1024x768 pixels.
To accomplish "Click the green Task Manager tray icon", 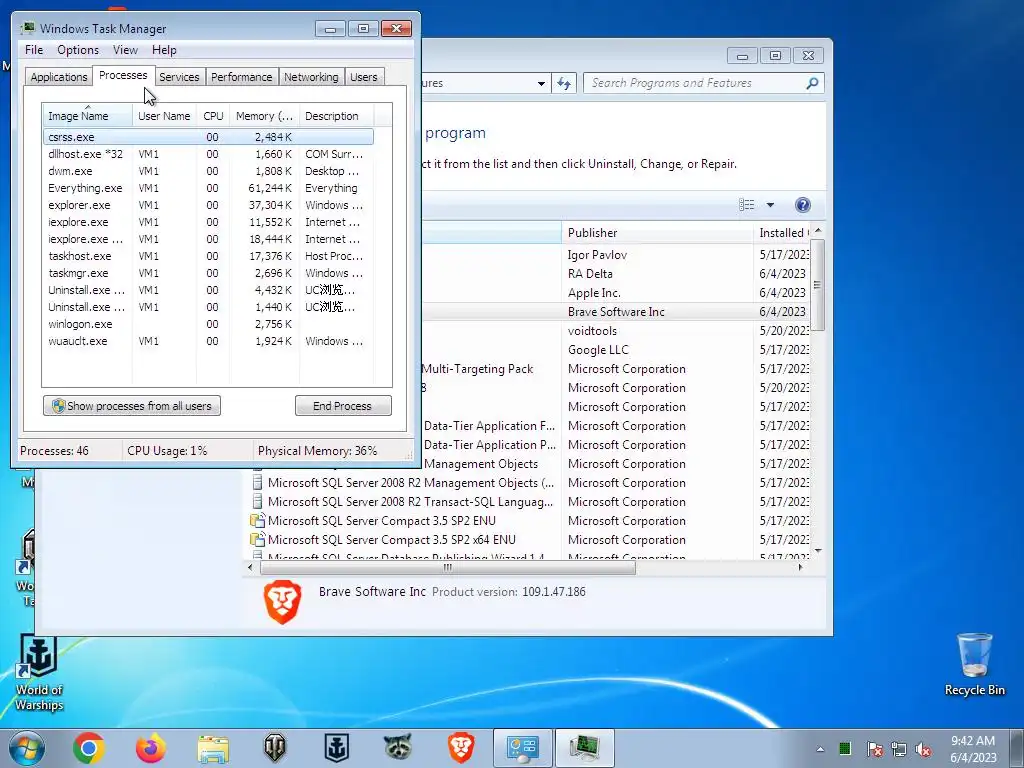I will (845, 748).
